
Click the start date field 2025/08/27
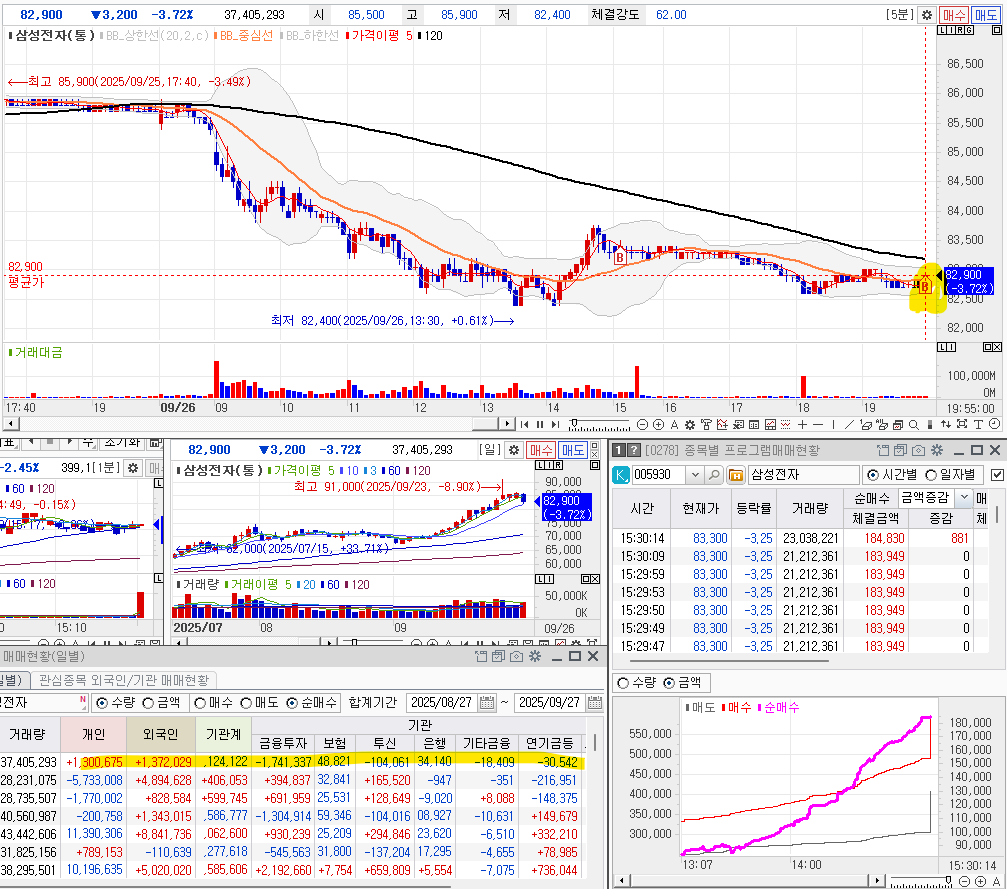click(443, 703)
